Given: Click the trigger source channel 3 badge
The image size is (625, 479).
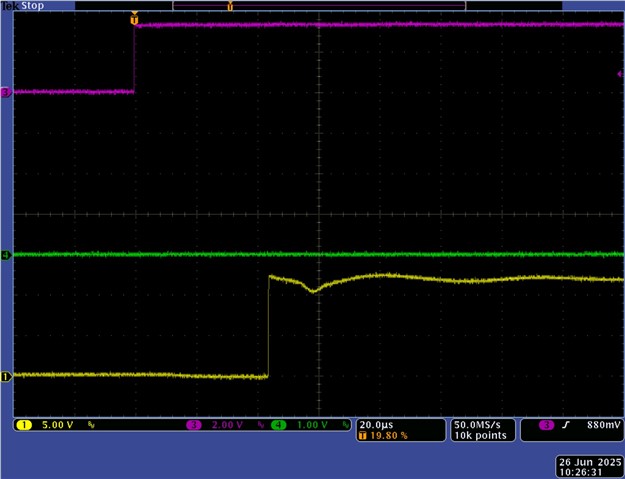Looking at the screenshot, I should [546, 425].
